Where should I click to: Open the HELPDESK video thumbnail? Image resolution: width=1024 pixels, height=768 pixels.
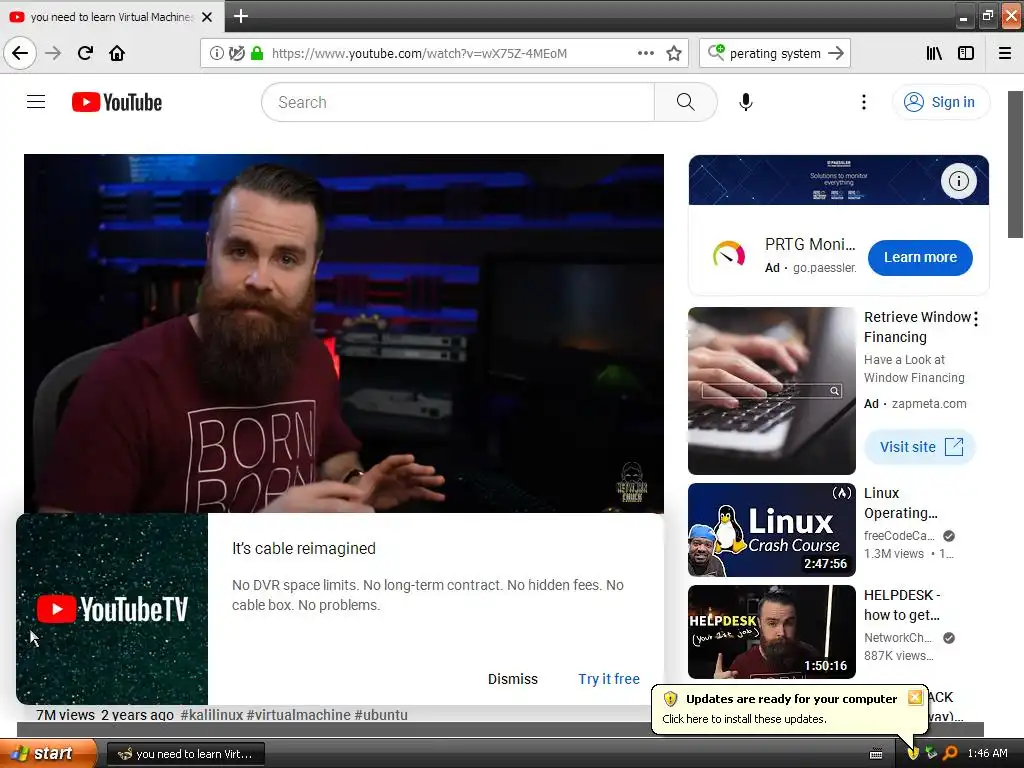[x=772, y=632]
